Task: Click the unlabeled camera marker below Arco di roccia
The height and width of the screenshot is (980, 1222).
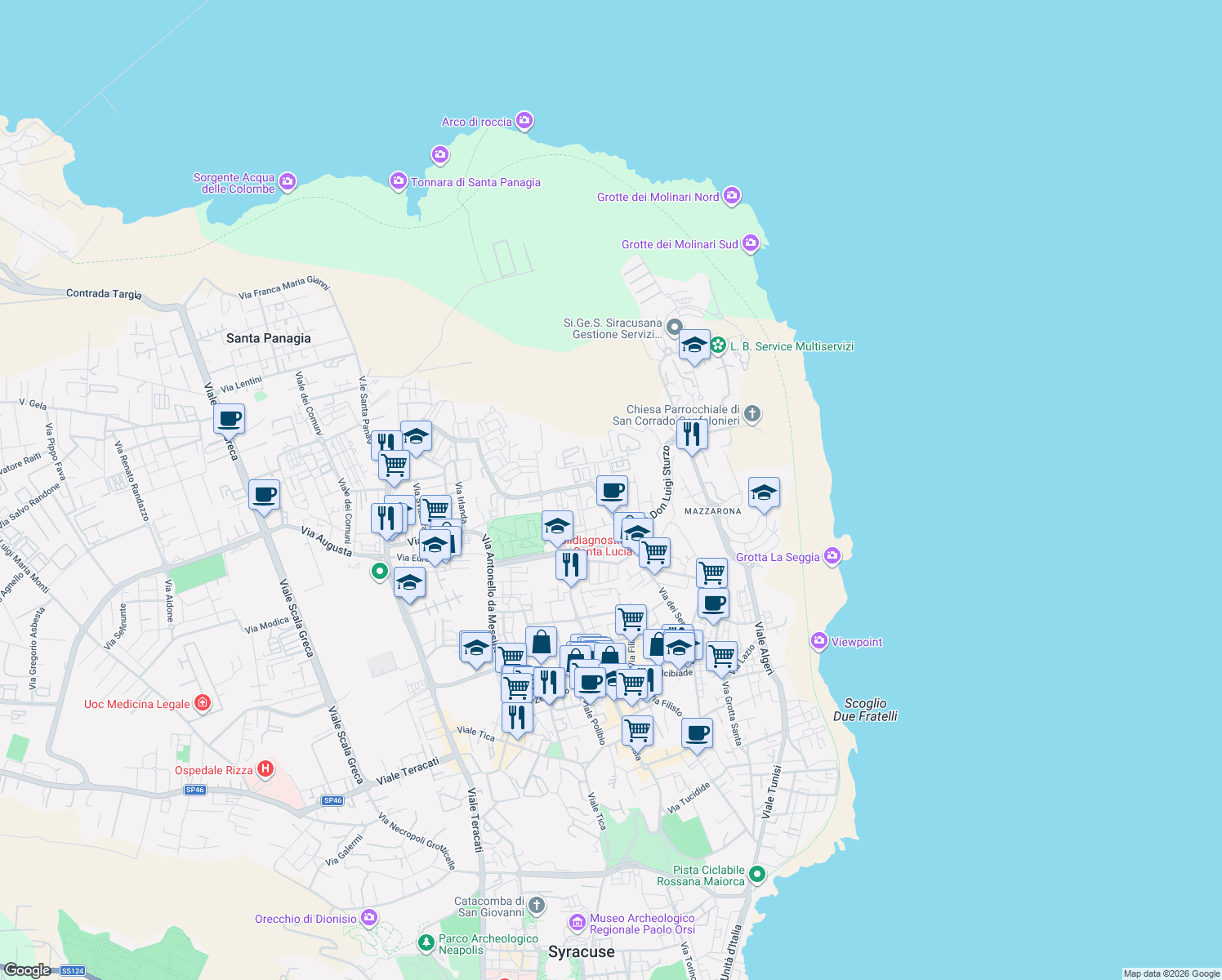Action: pos(440,154)
